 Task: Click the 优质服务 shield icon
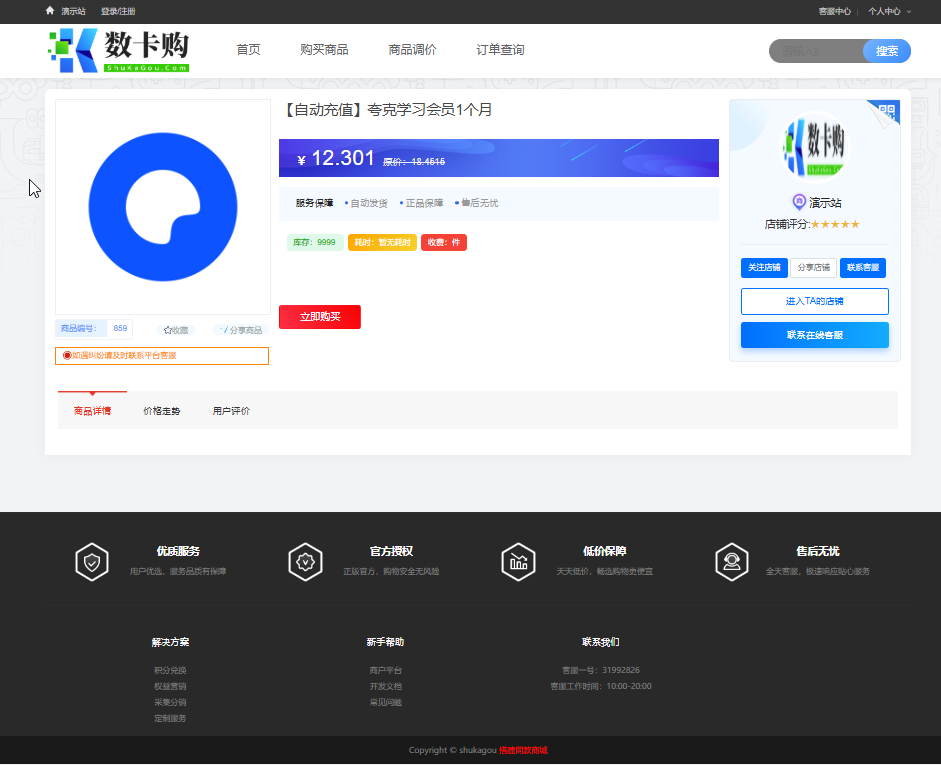tap(92, 562)
